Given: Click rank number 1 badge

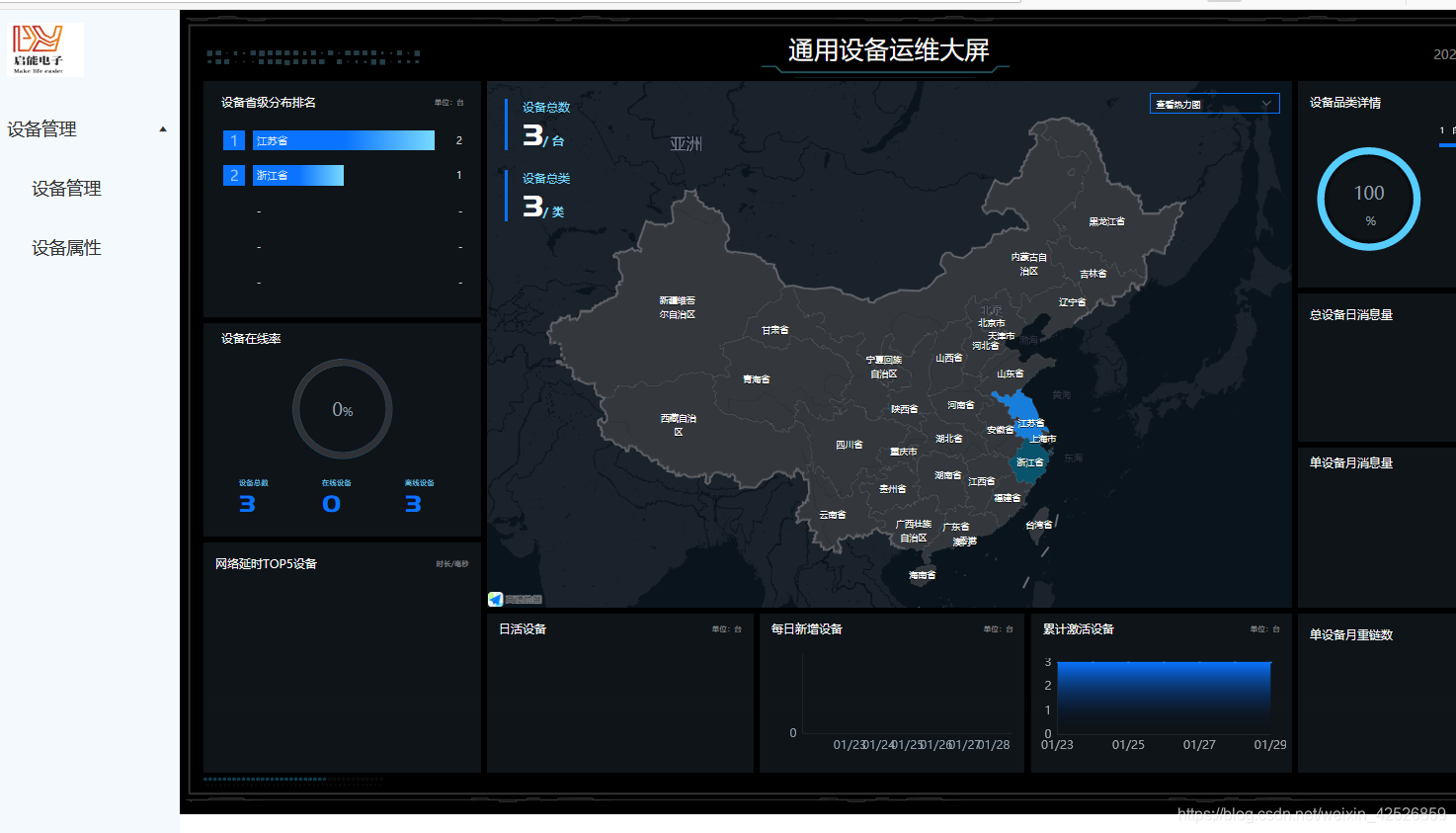Looking at the screenshot, I should [234, 140].
